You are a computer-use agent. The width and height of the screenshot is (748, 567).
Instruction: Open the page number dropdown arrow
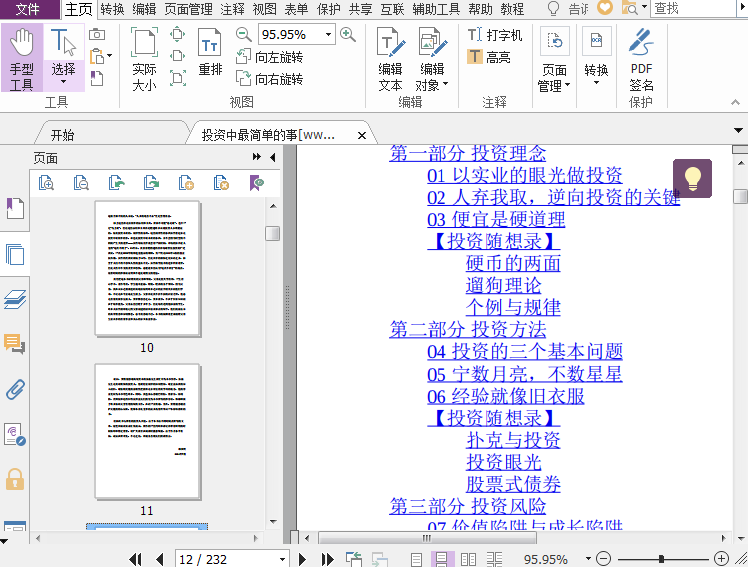tap(282, 559)
